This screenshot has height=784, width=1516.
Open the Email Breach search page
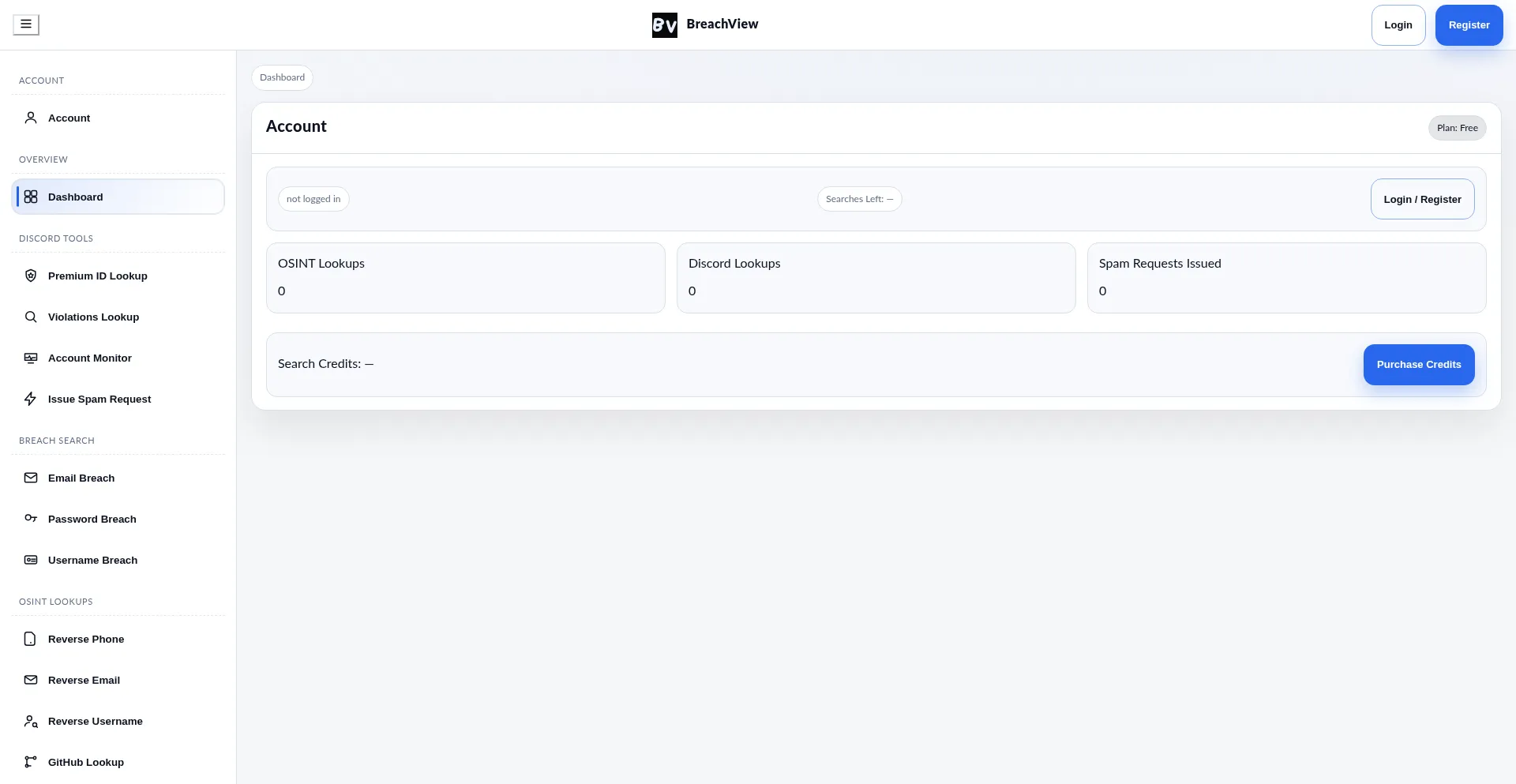(x=81, y=478)
